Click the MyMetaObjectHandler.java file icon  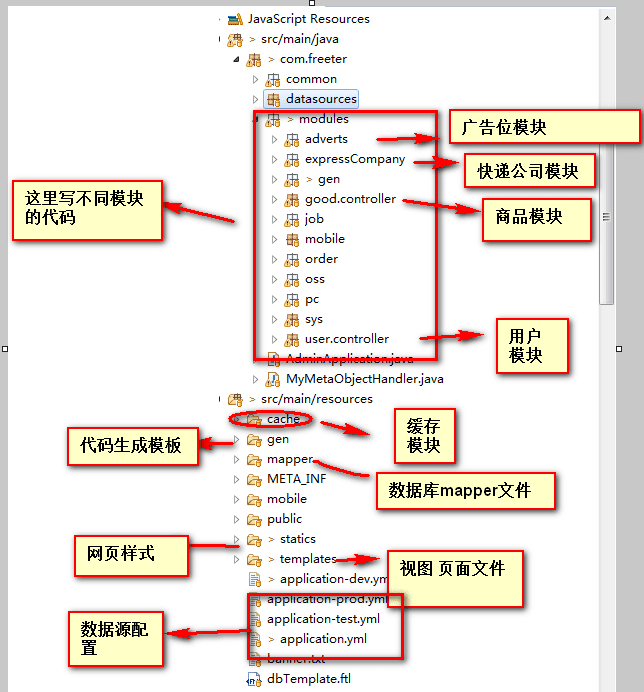pyautogui.click(x=273, y=380)
